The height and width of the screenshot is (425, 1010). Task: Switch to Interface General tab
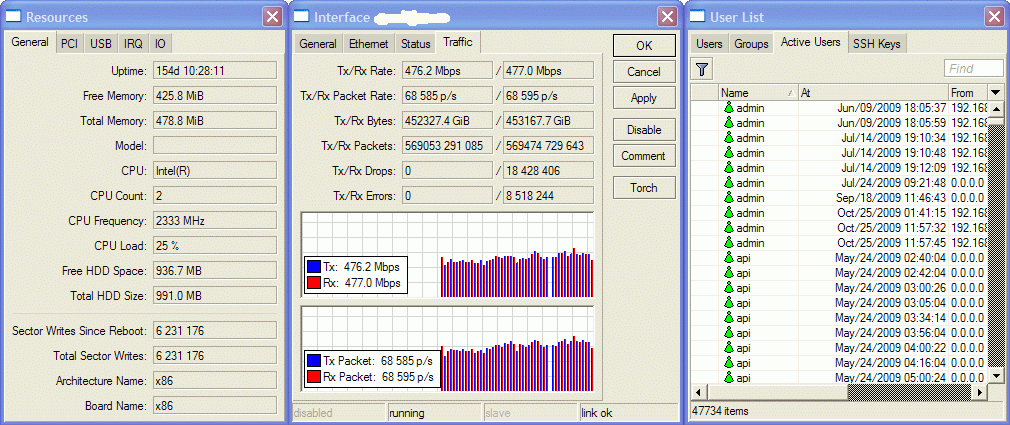(318, 44)
